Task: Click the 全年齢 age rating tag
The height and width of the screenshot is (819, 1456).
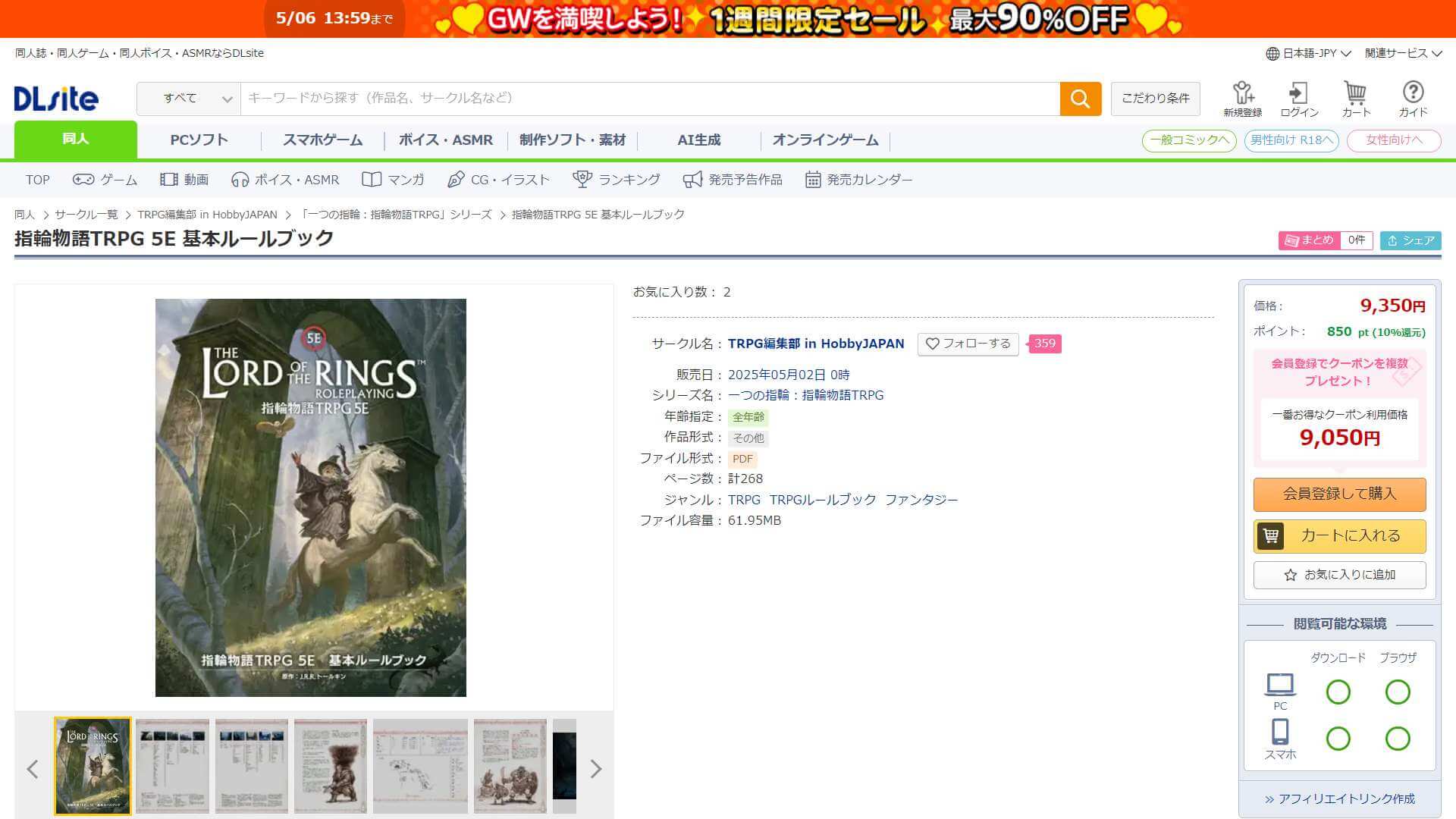Action: click(748, 417)
